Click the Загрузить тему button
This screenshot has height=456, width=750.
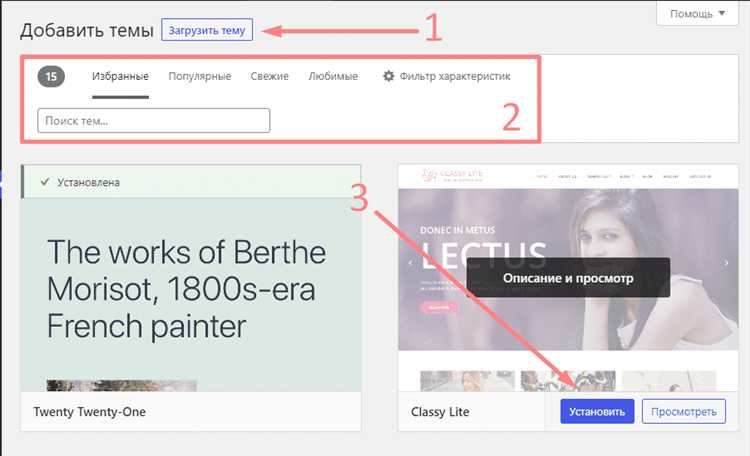(207, 30)
